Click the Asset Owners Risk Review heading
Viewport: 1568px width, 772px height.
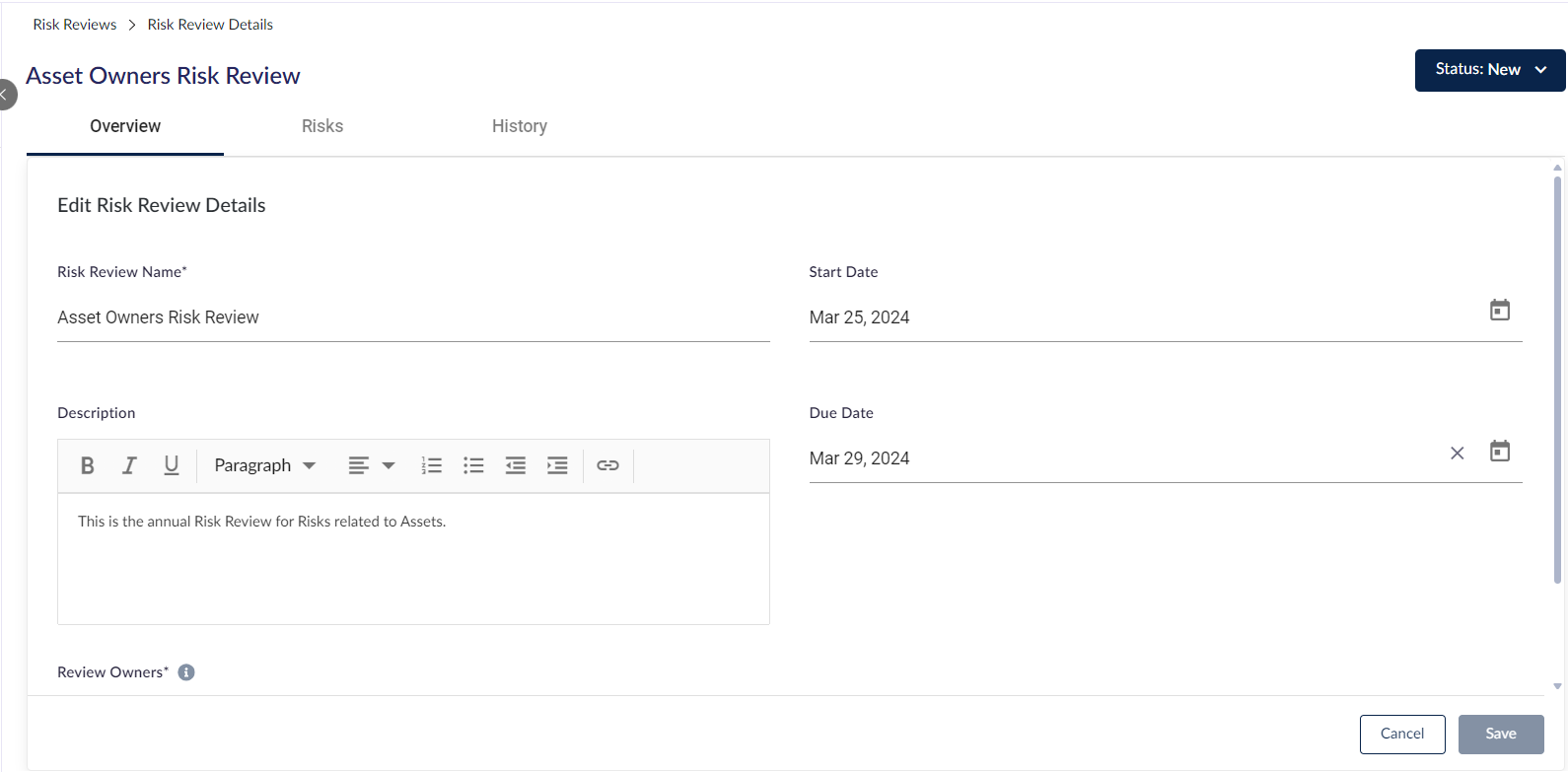(x=163, y=76)
